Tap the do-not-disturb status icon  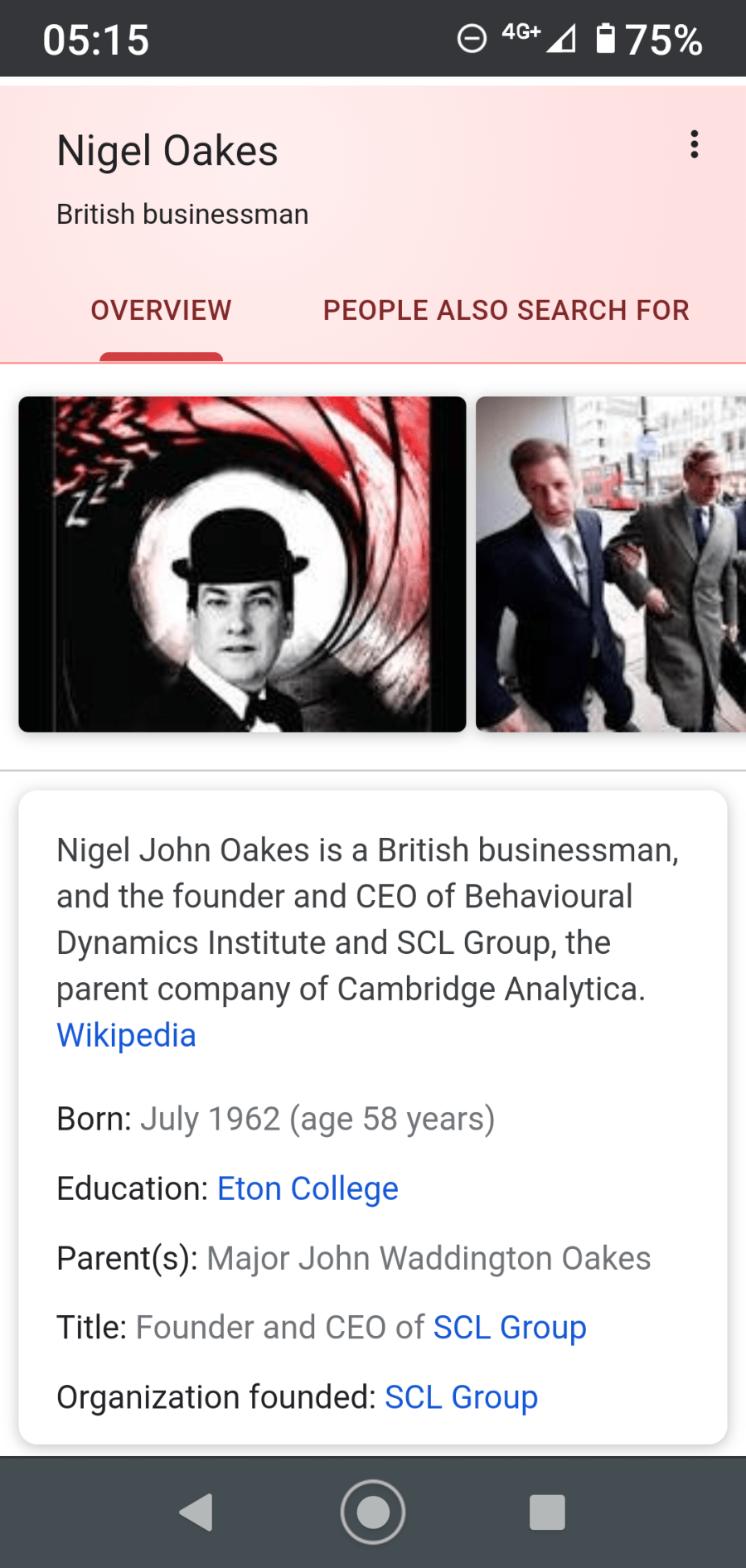[472, 39]
